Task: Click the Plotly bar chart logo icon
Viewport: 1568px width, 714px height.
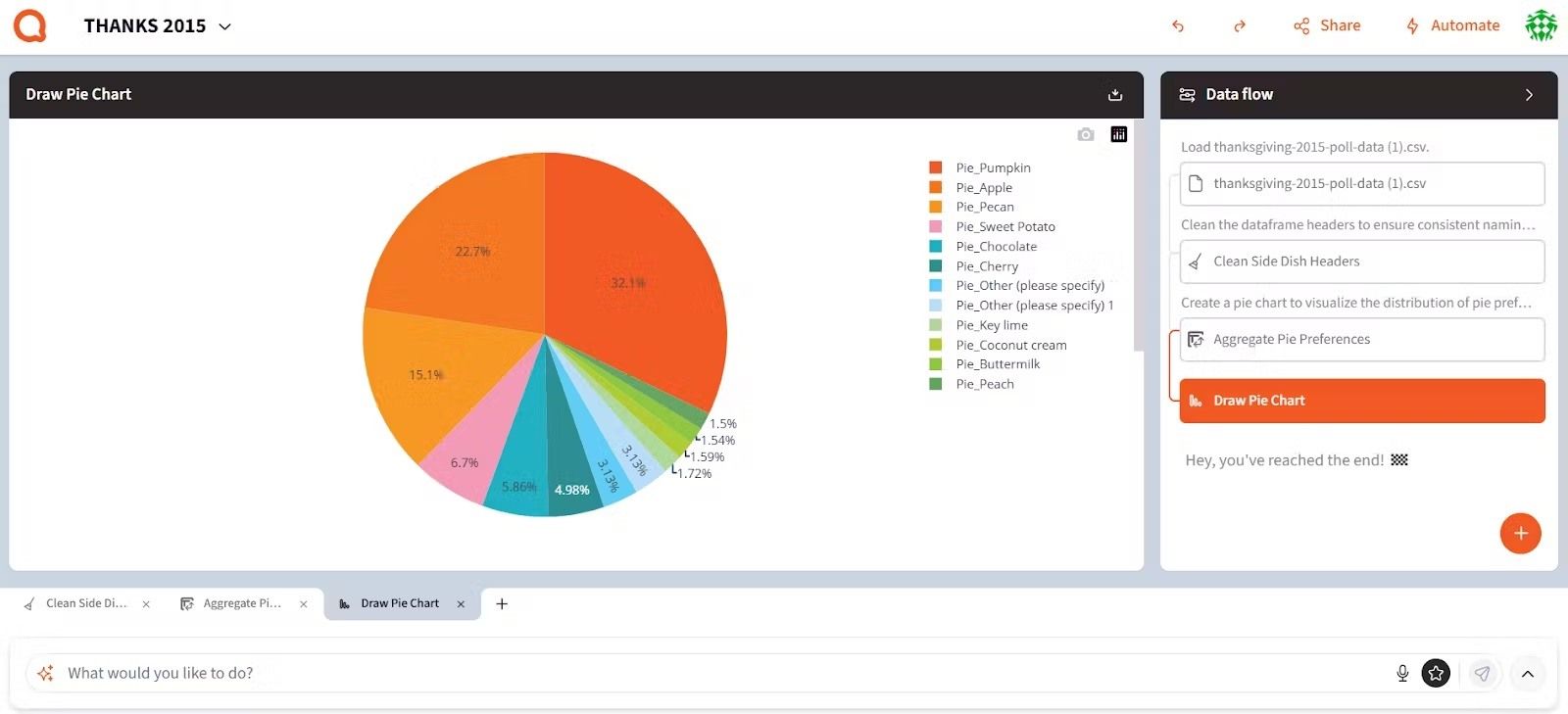Action: click(1118, 135)
